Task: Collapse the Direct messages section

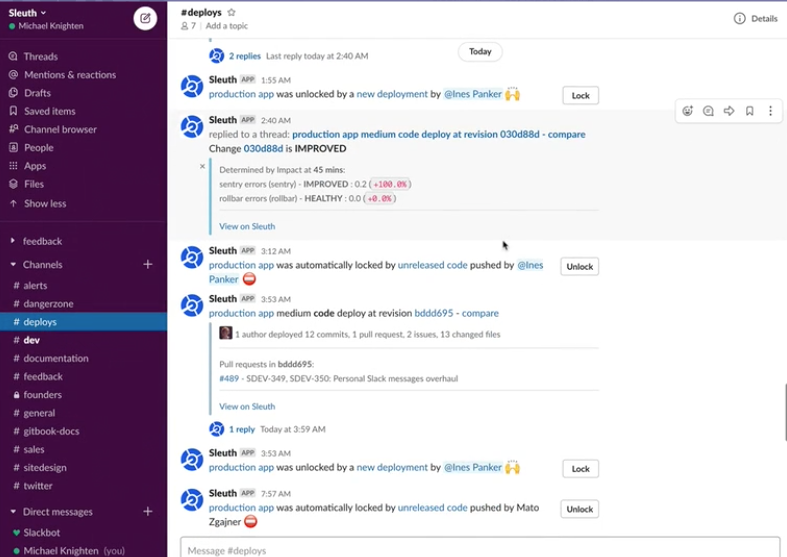Action: point(13,512)
